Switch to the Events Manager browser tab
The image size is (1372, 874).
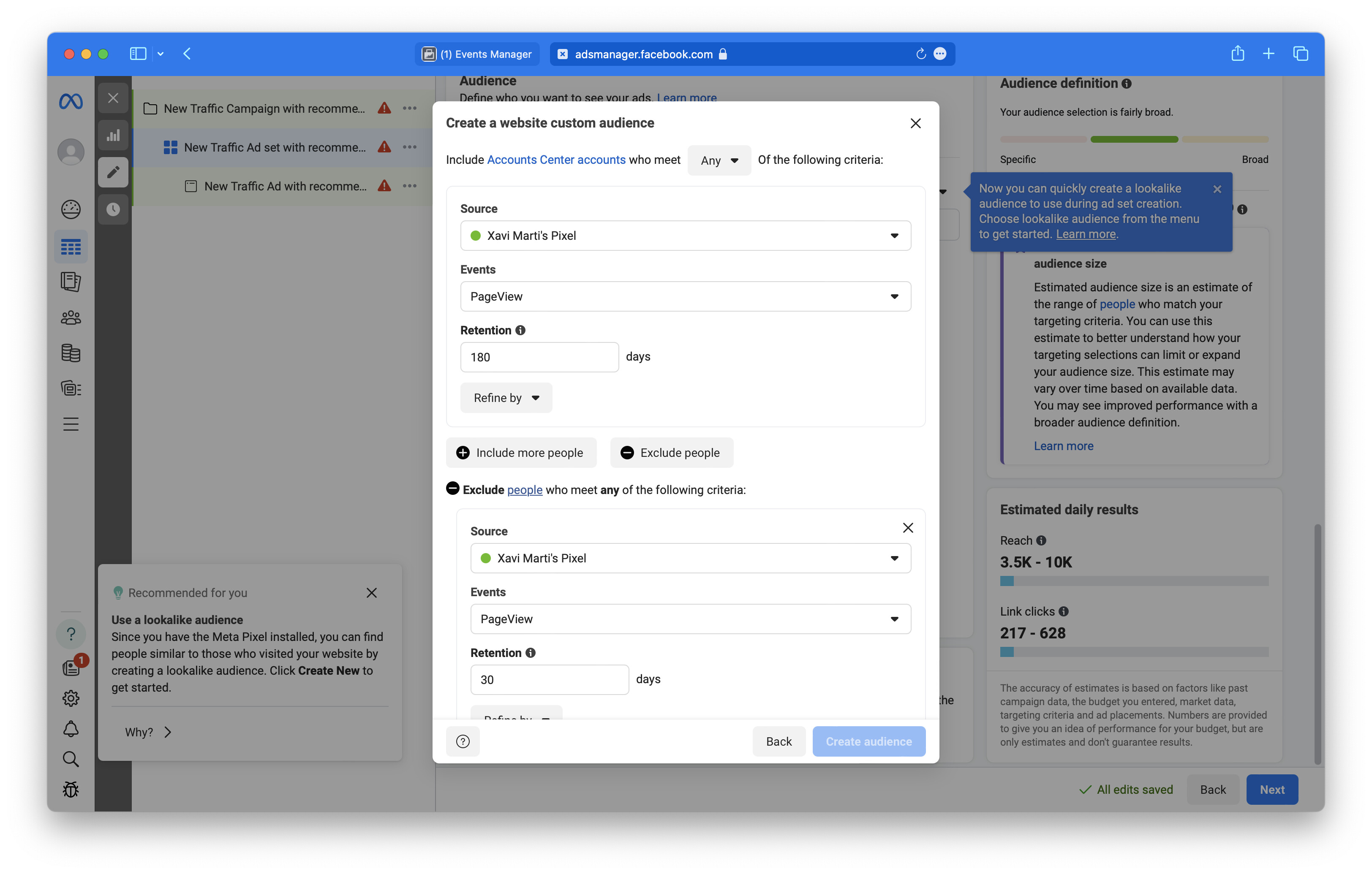point(477,54)
